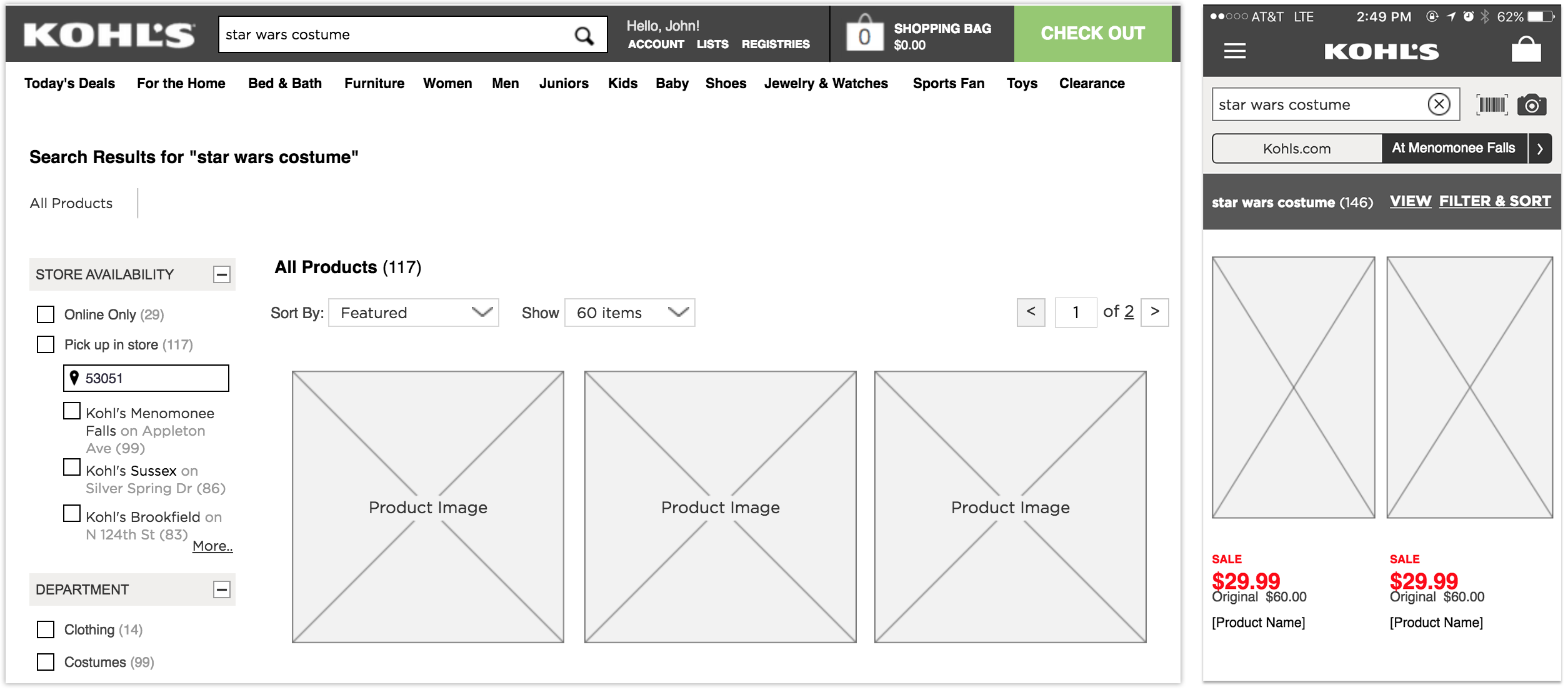Open the Furniture menu
This screenshot has width=1568, height=692.
374,83
